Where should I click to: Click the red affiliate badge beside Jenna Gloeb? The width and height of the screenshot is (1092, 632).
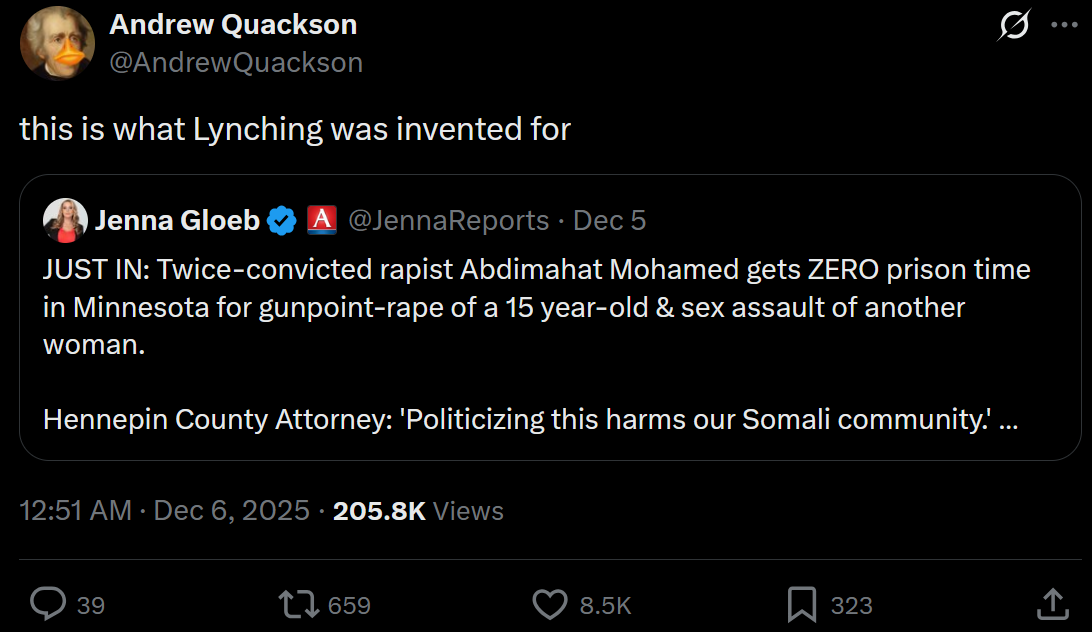(321, 219)
